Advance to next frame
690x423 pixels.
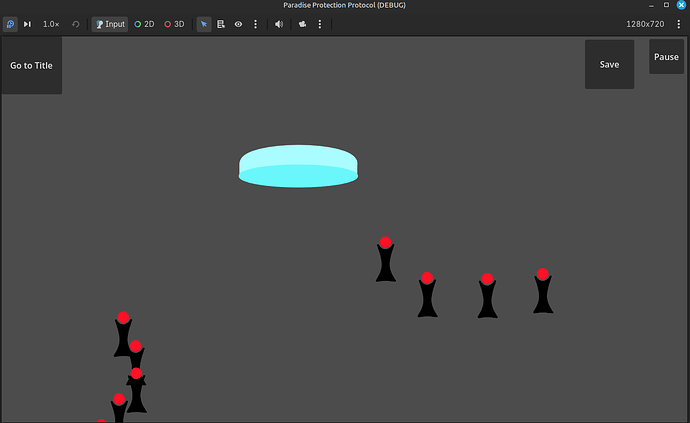27,24
